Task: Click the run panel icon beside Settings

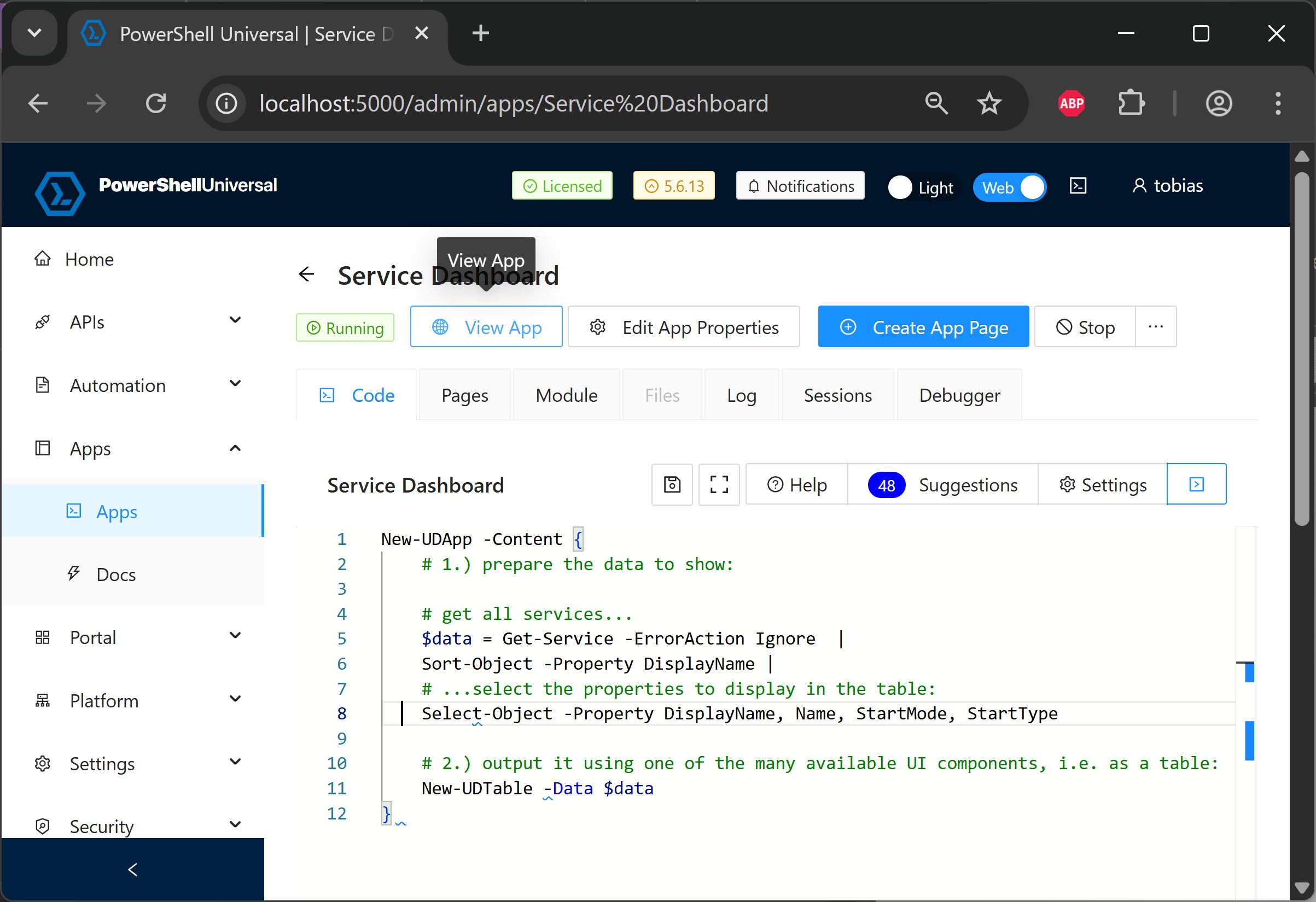Action: tap(1196, 484)
